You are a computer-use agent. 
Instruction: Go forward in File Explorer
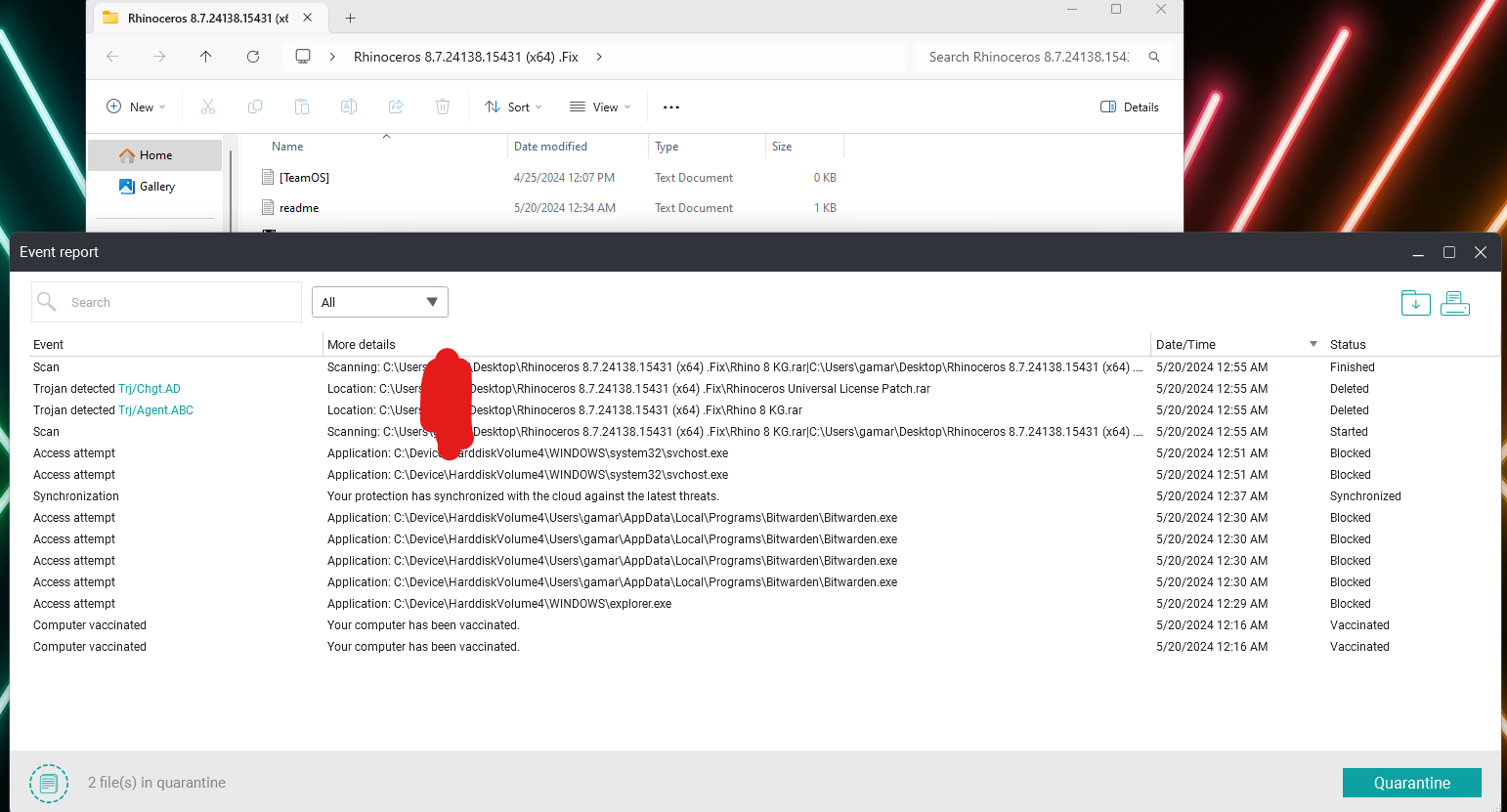coord(159,57)
